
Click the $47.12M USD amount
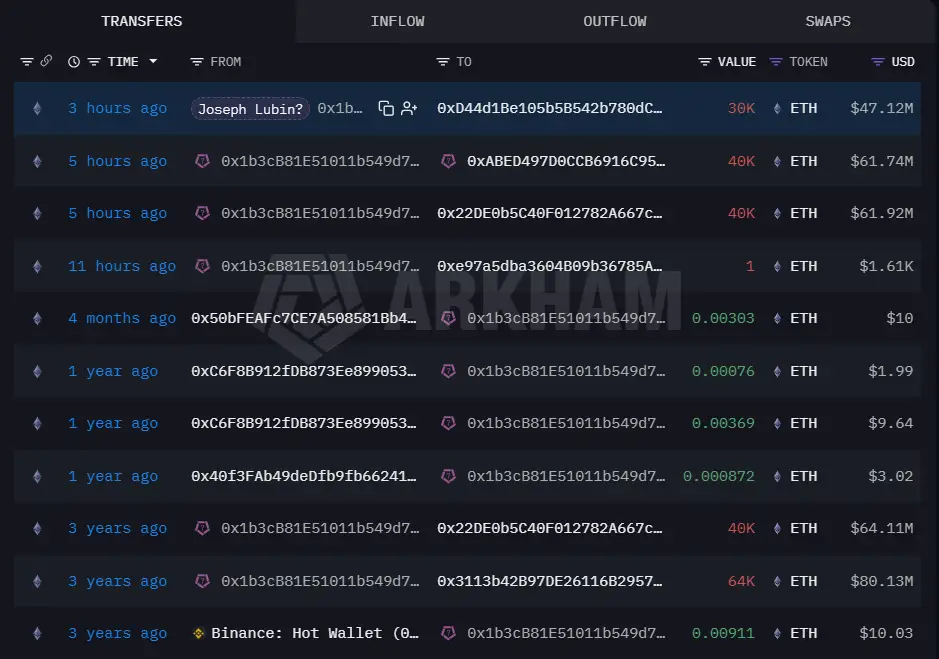coord(882,108)
